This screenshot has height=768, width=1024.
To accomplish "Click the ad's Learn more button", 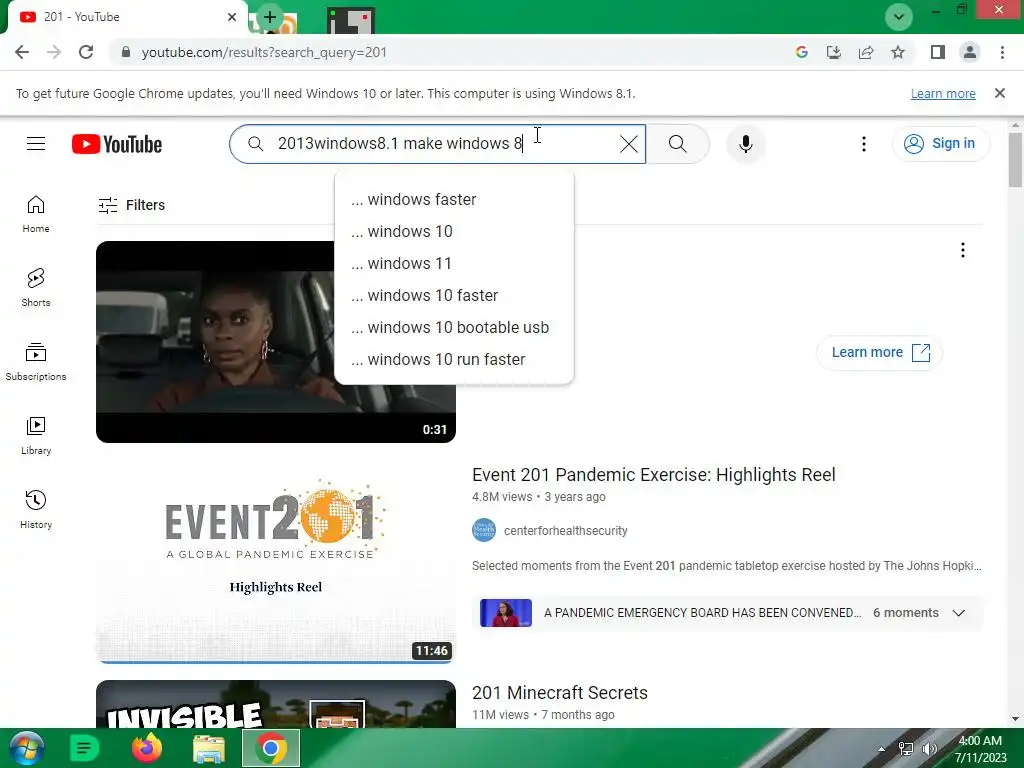I will pyautogui.click(x=879, y=353).
